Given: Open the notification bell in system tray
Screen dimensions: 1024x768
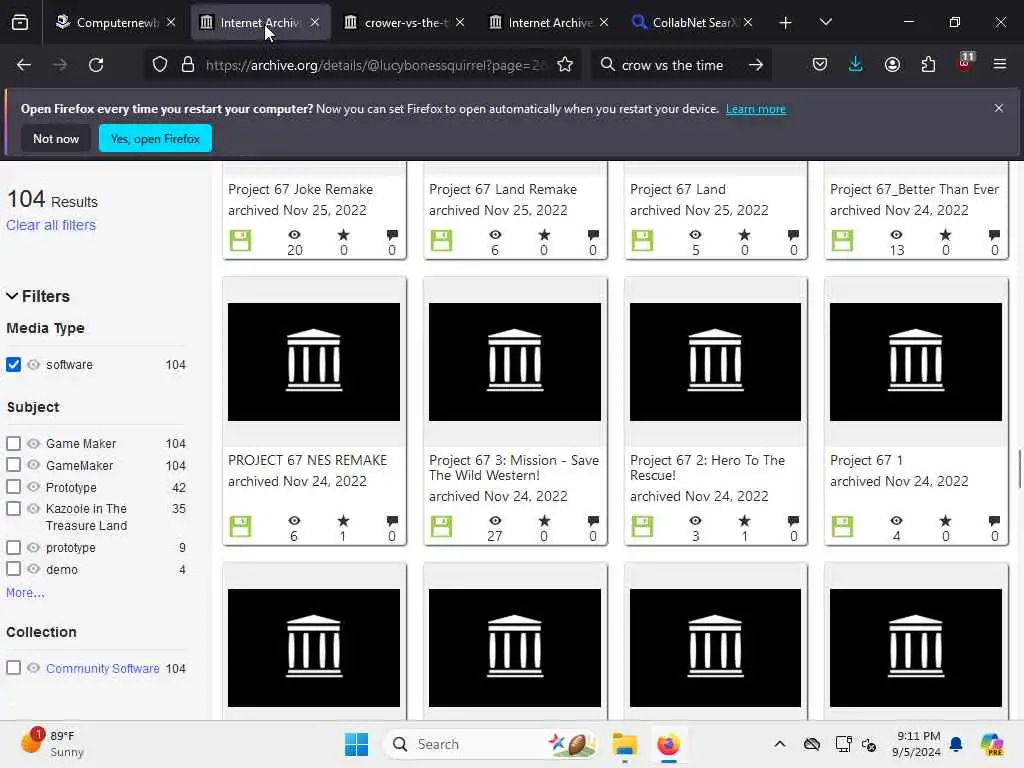Looking at the screenshot, I should tap(956, 744).
